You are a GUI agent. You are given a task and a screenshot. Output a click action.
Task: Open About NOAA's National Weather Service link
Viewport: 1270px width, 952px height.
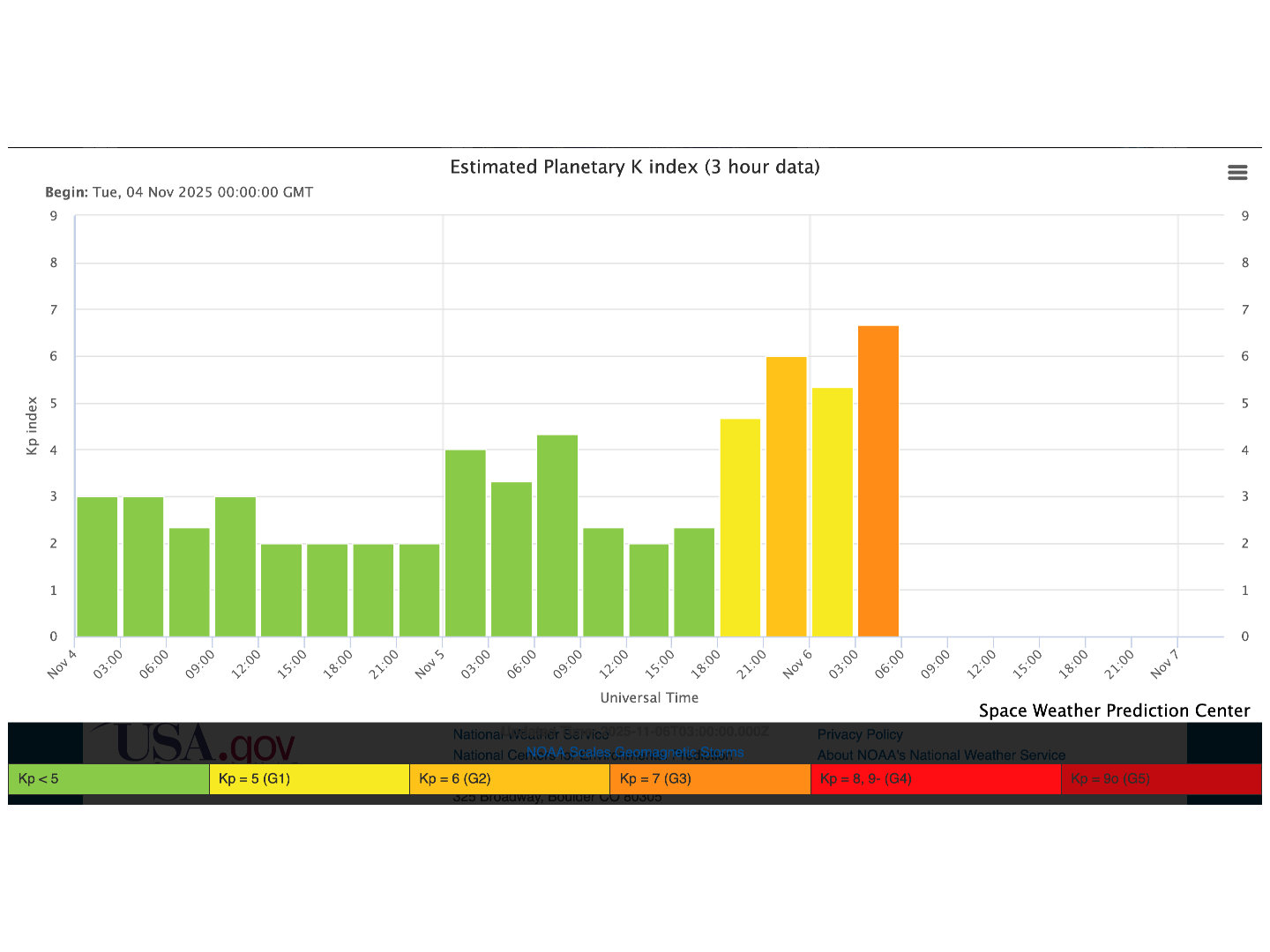(941, 755)
